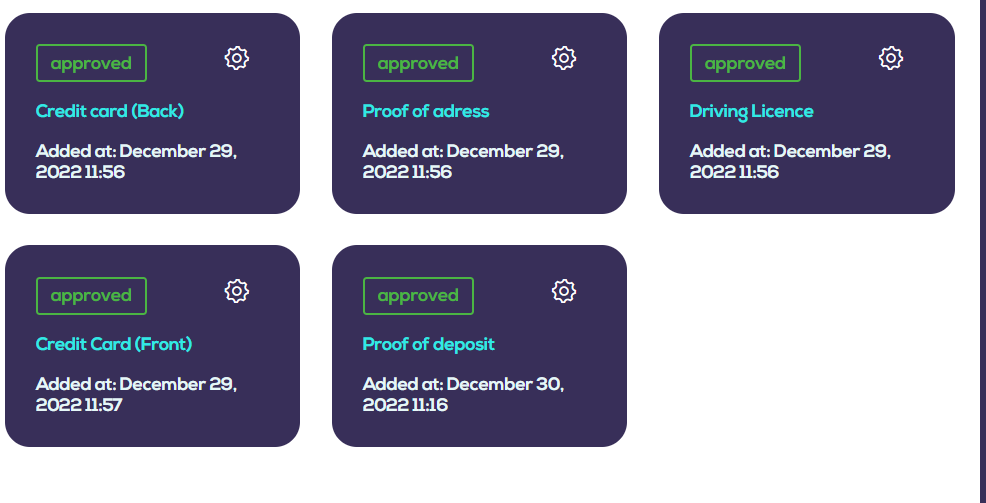
Task: Open the Credit card (Back) document title
Action: tap(110, 111)
